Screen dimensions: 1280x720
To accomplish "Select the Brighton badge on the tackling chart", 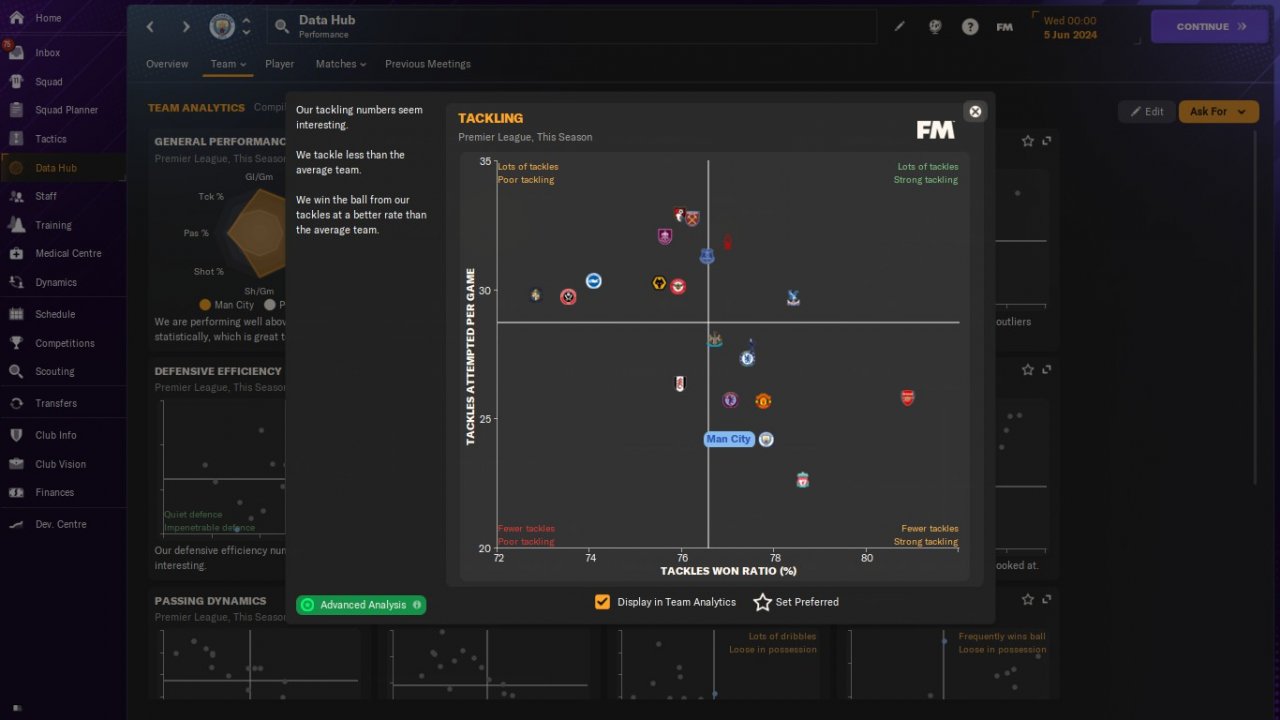I will pos(593,281).
